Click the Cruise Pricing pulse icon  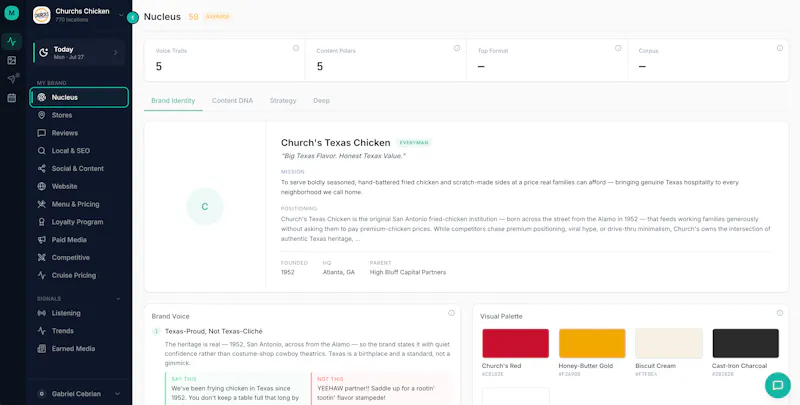(x=42, y=275)
